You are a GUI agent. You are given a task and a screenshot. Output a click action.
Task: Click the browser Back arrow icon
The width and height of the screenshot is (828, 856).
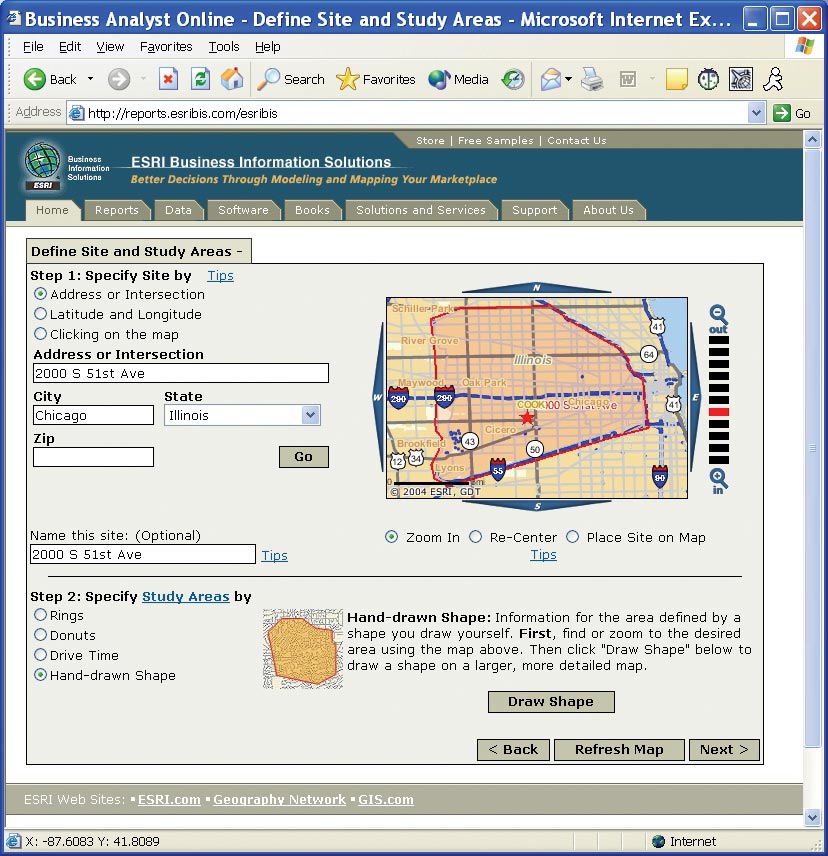coord(34,80)
